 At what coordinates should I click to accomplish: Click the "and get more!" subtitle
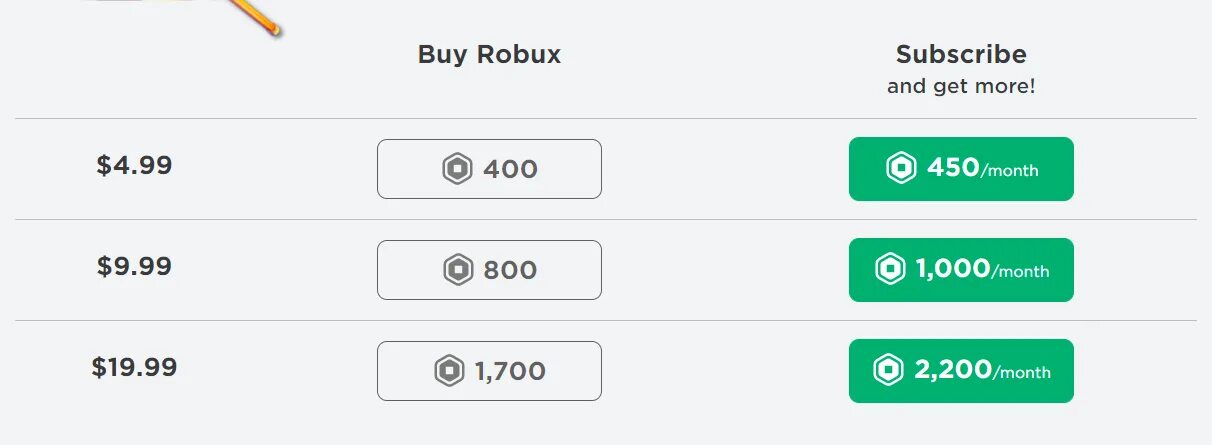(961, 87)
